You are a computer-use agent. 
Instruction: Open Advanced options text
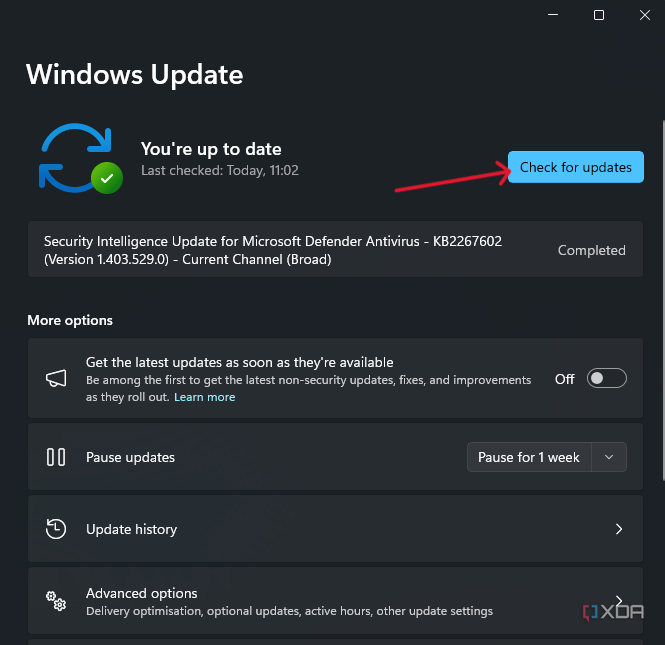click(x=142, y=593)
